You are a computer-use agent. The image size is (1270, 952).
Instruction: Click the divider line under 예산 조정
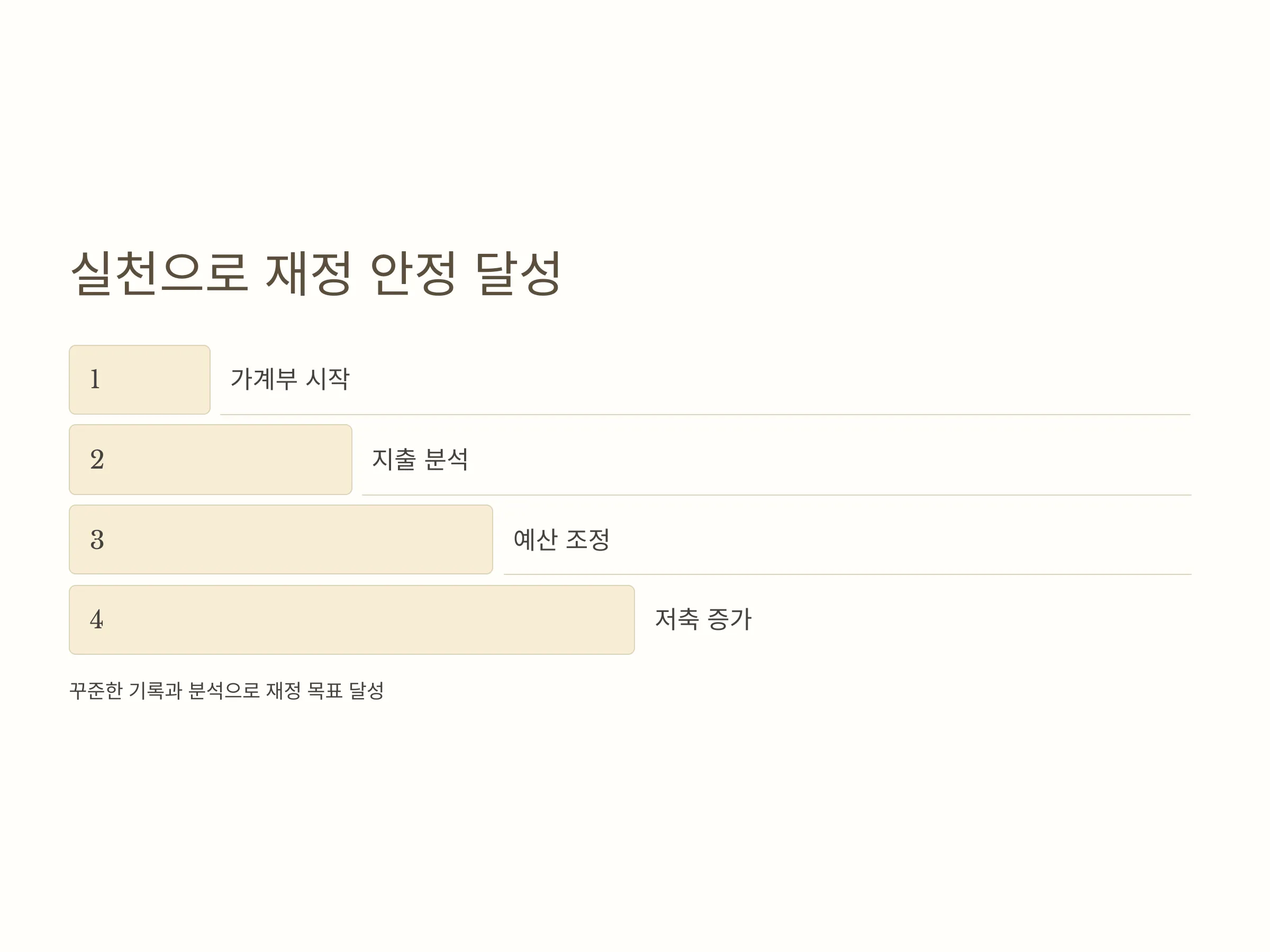pyautogui.click(x=847, y=574)
